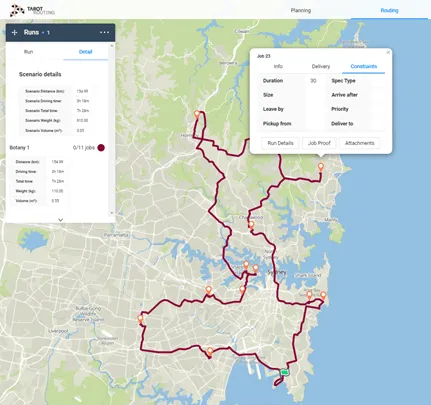Viewport: 431px width, 405px height.
Task: Click the Pickup from field label
Action: click(277, 123)
